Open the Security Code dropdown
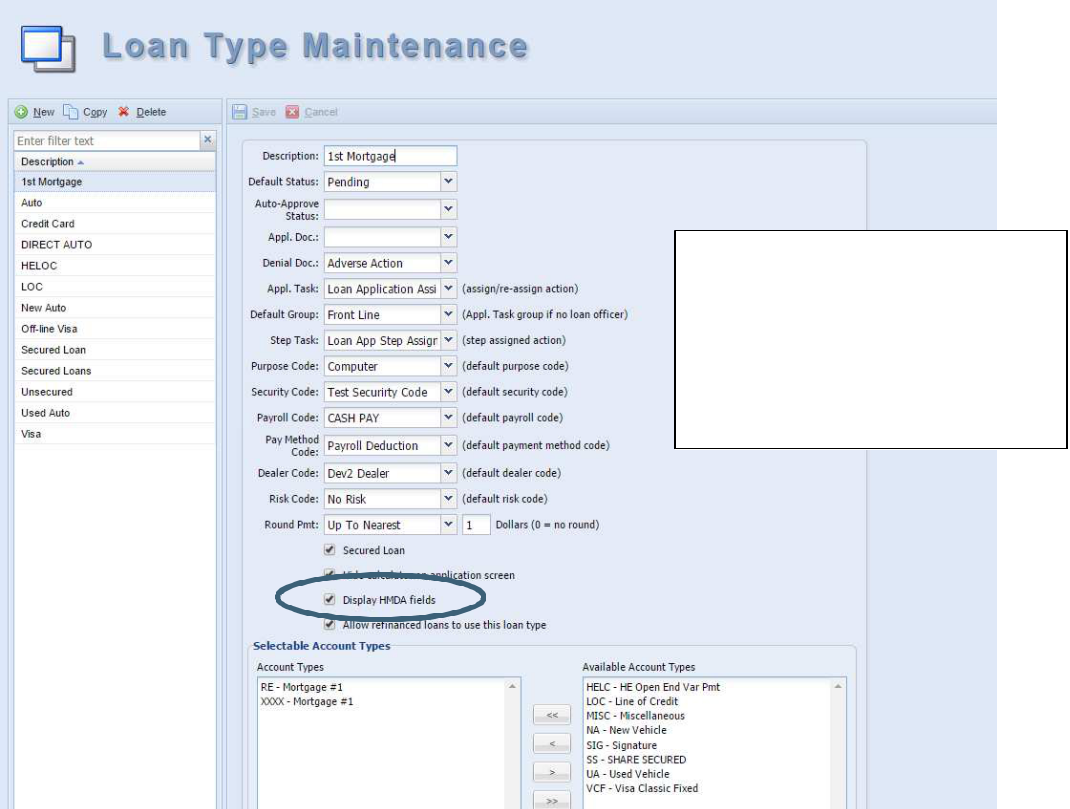Image resolution: width=1070 pixels, height=809 pixels. tap(448, 392)
